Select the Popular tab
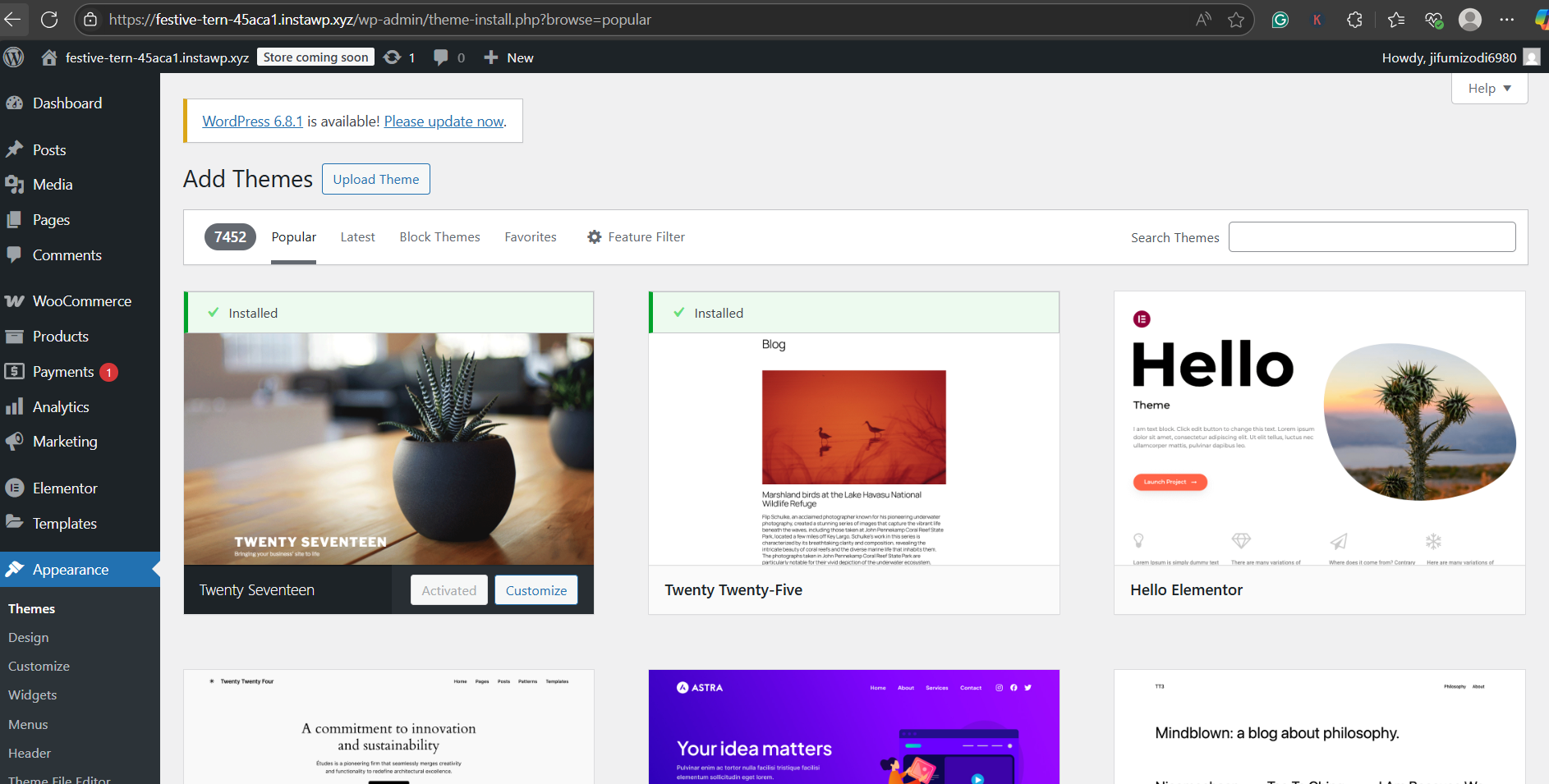Viewport: 1549px width, 784px height. tap(294, 237)
